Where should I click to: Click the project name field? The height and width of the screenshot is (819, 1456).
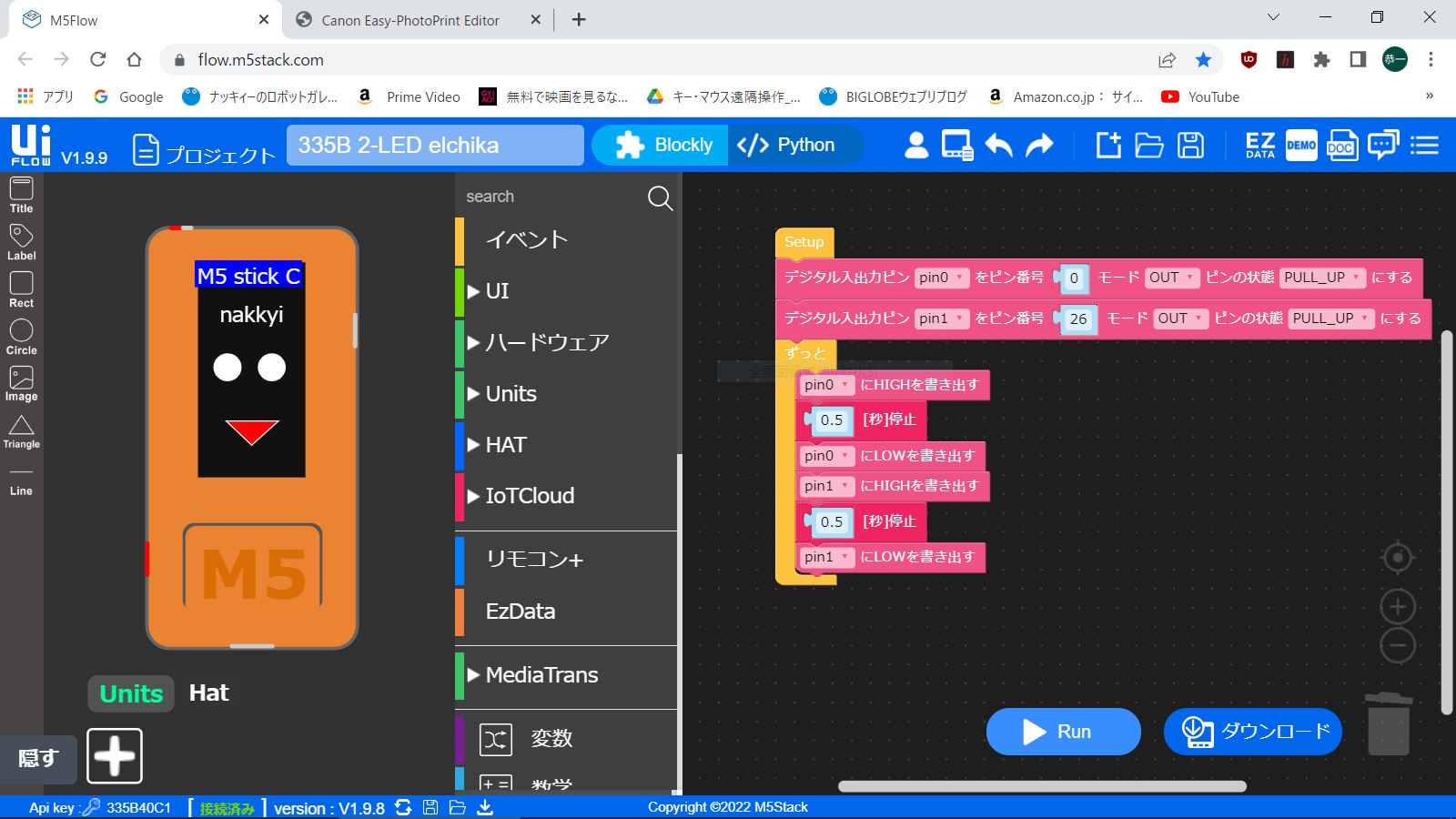(x=435, y=146)
